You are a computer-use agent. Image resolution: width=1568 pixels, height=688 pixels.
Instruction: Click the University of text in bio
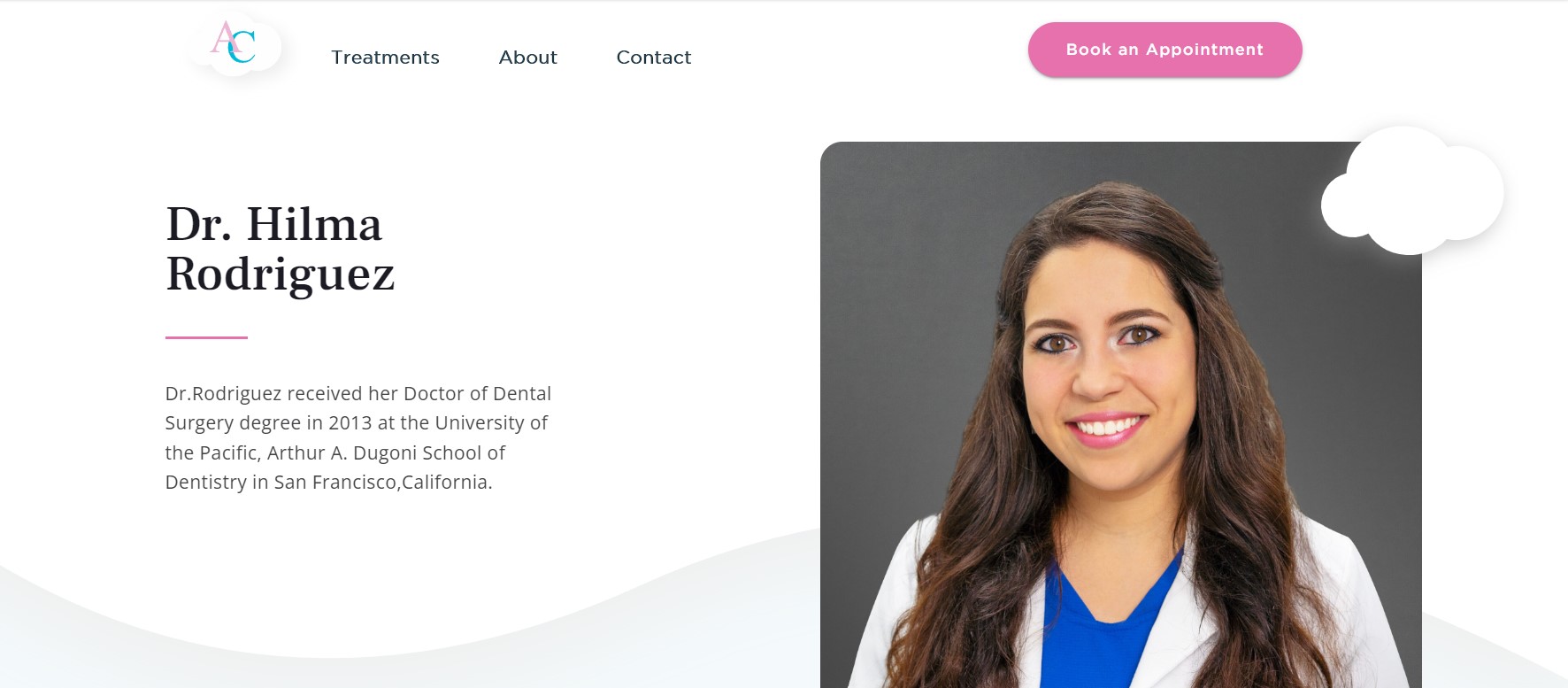point(491,423)
